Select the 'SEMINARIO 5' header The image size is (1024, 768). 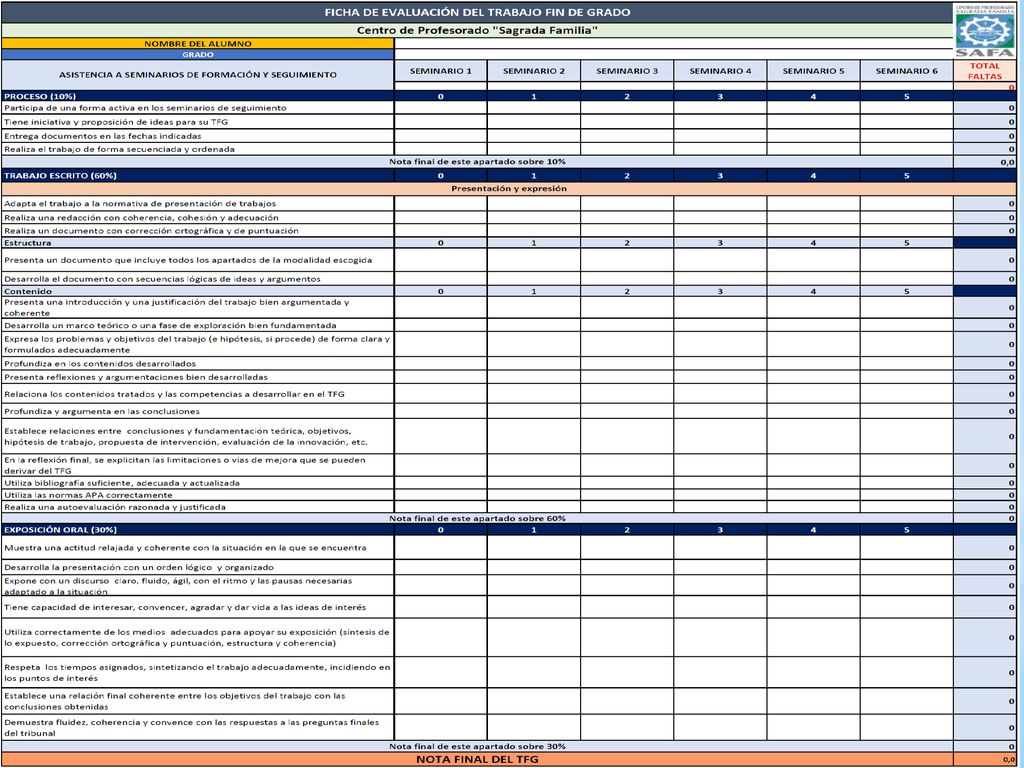[x=813, y=71]
